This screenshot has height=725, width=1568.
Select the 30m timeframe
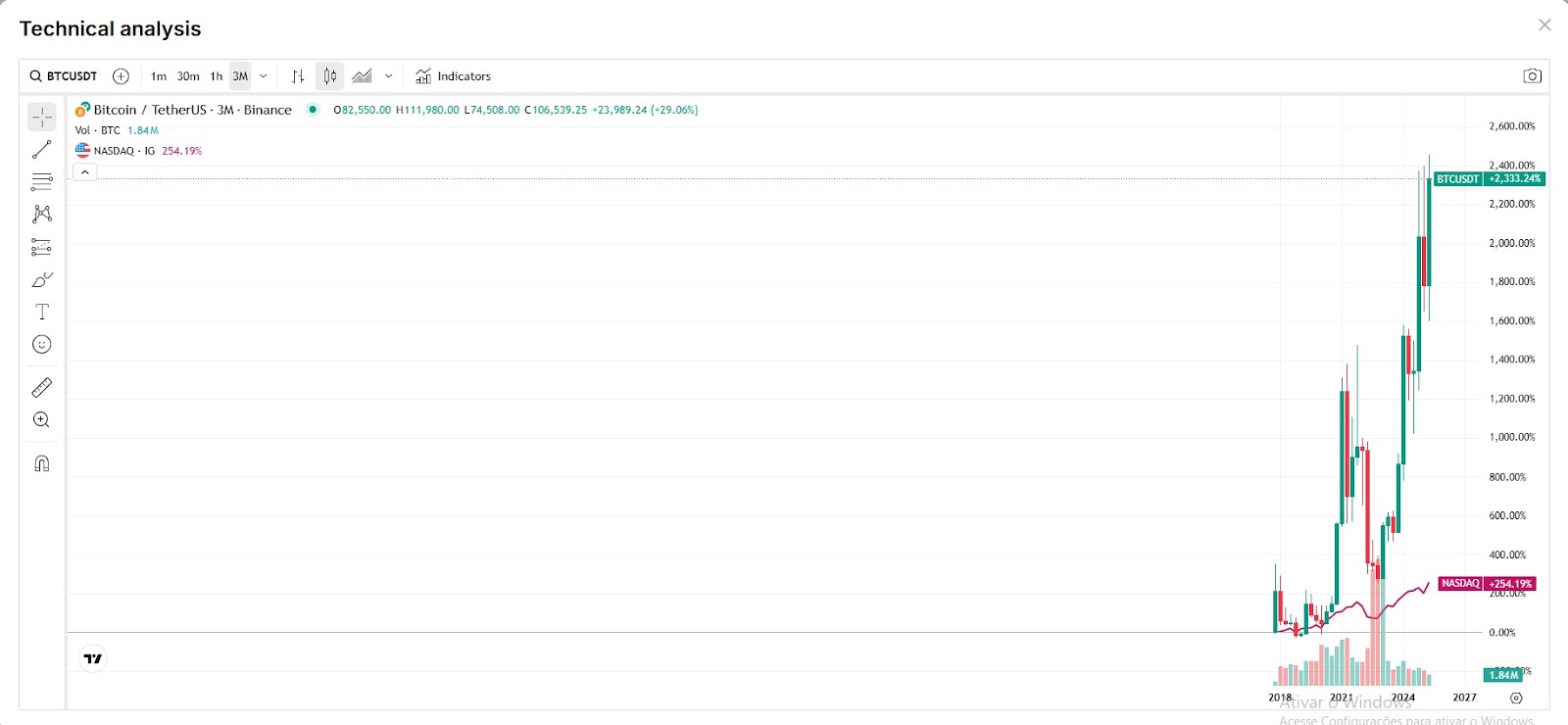pyautogui.click(x=188, y=76)
